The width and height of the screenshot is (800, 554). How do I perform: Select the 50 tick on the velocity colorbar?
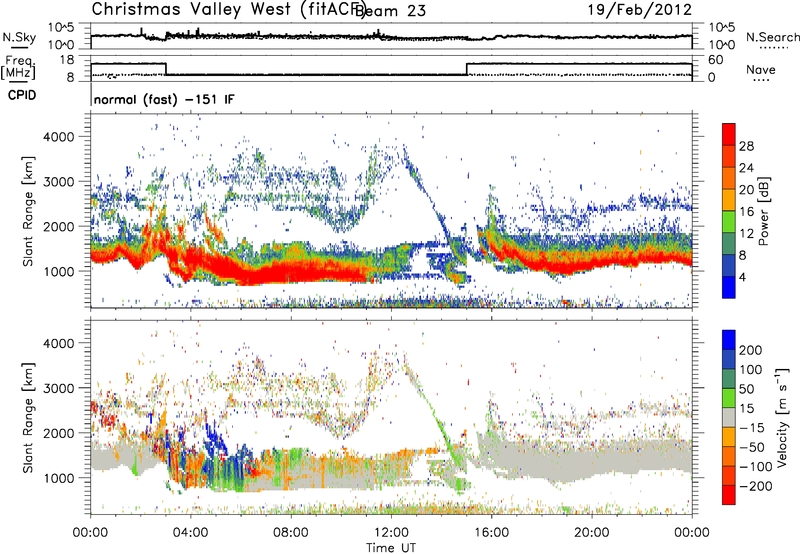(x=746, y=389)
